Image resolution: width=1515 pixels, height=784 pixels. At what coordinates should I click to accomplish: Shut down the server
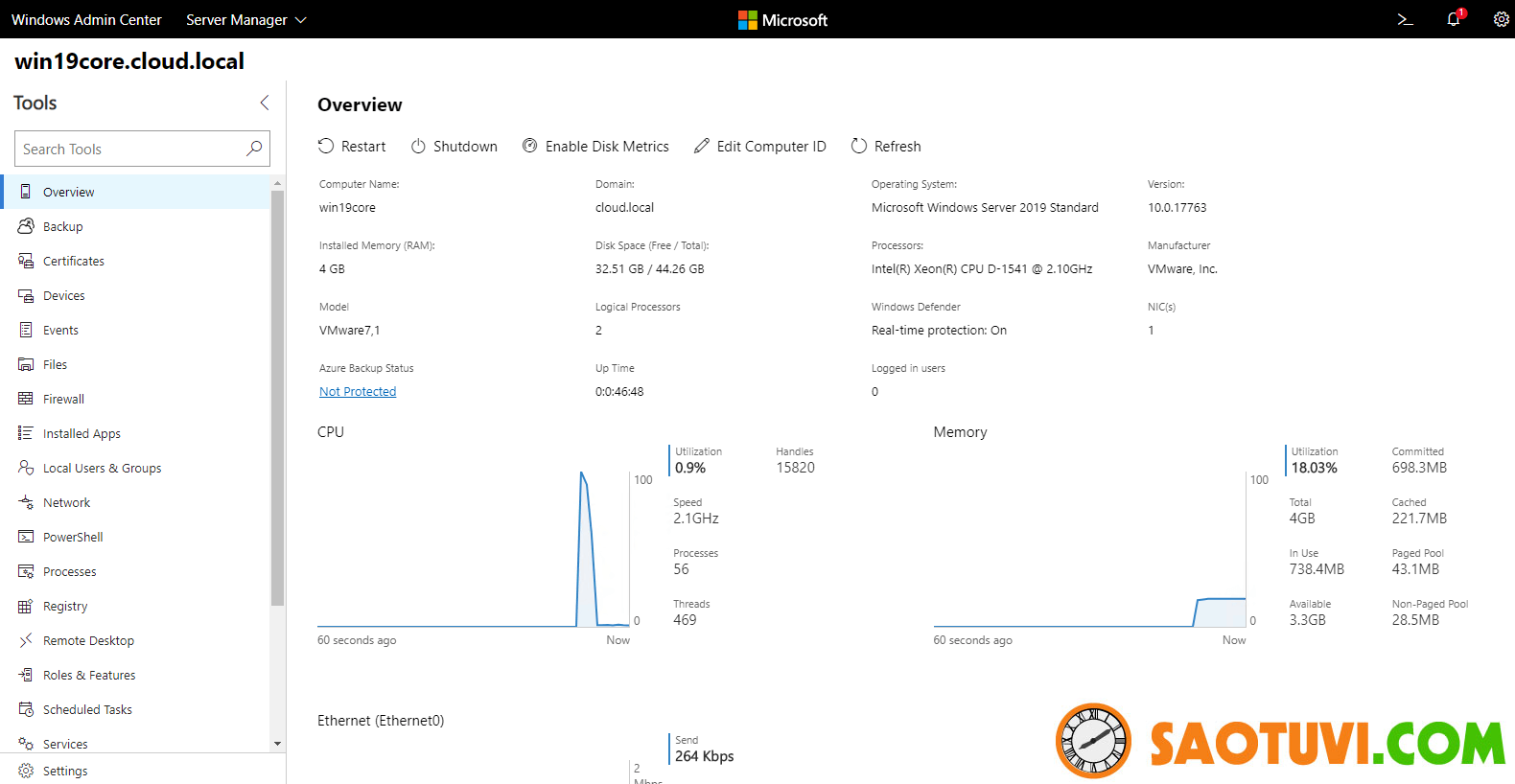coord(454,146)
